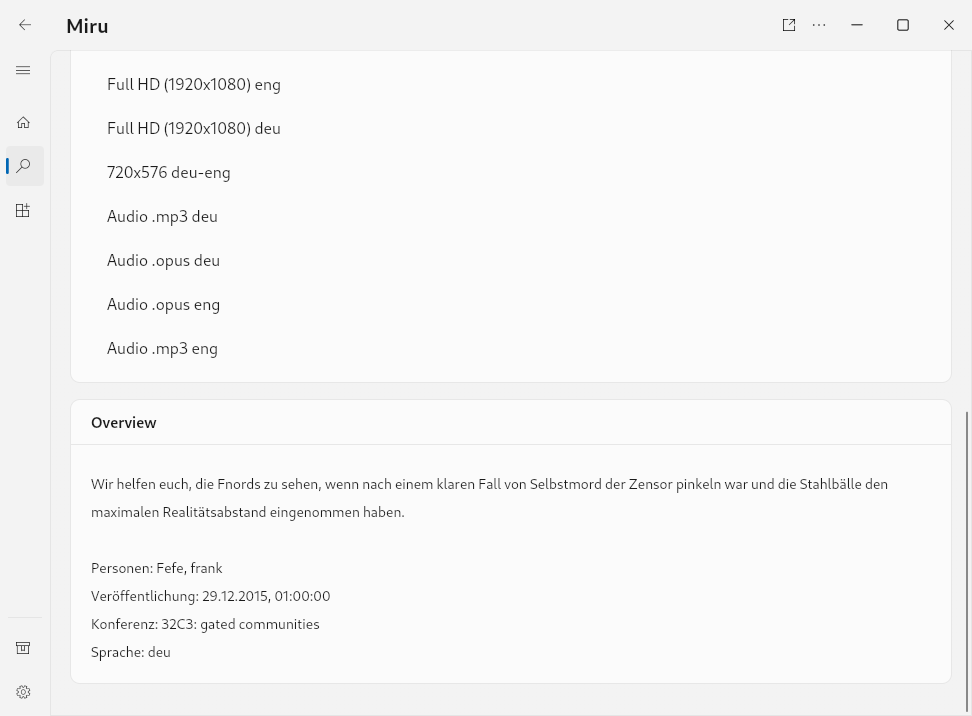972x716 pixels.
Task: Maximize the Miru window
Action: click(x=903, y=25)
